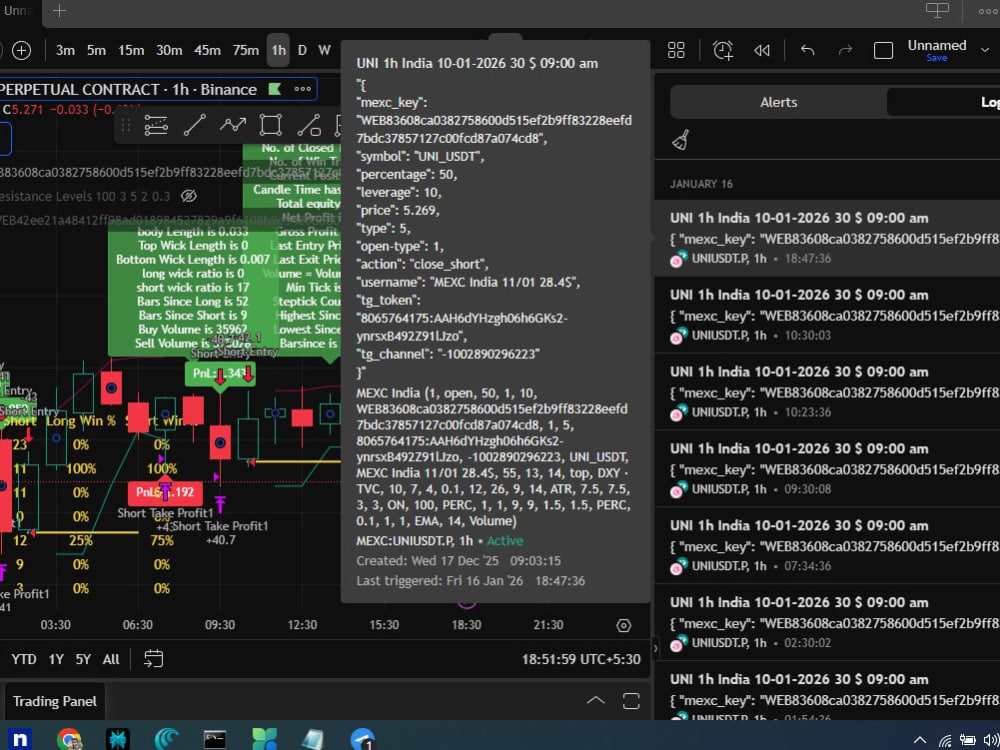Open the volume tray icon
This screenshot has width=1000, height=750.
tap(992, 740)
